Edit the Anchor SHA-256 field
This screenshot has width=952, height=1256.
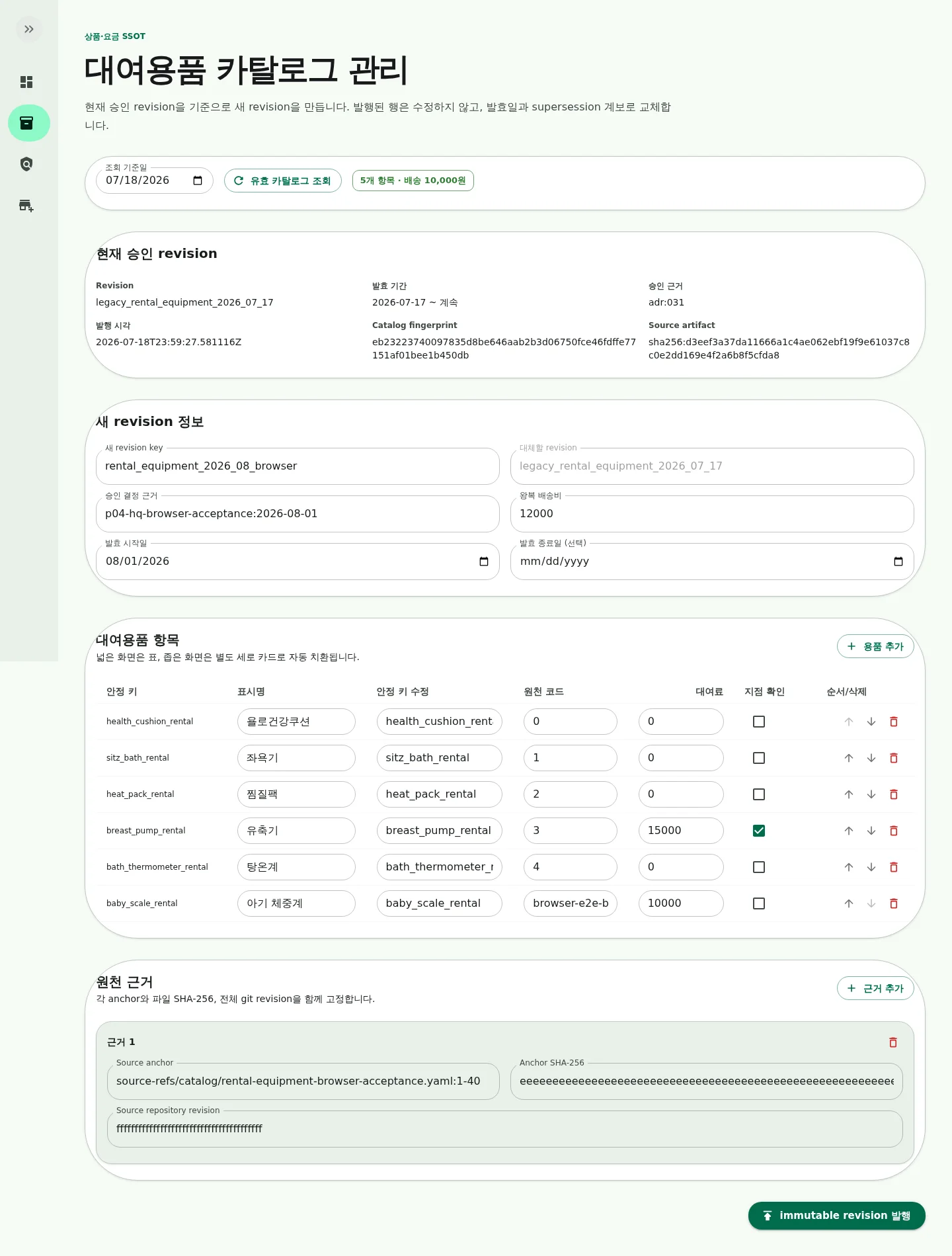707,1081
